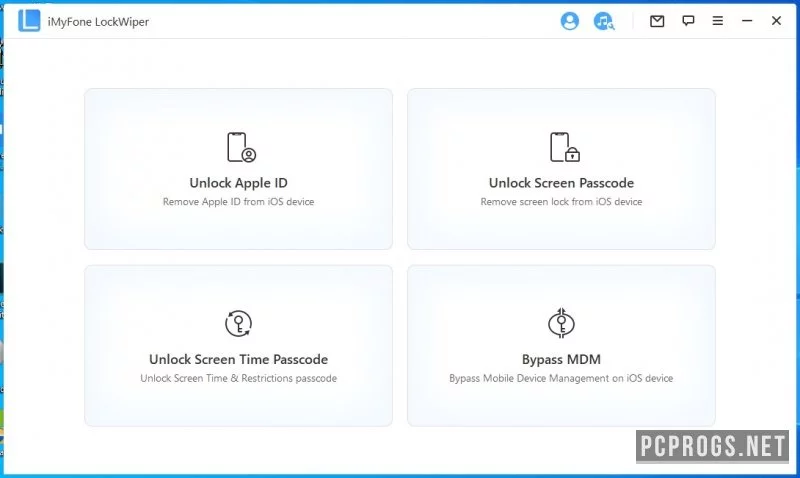
Task: Click the iMyFone LockWiper title text
Action: click(x=98, y=21)
